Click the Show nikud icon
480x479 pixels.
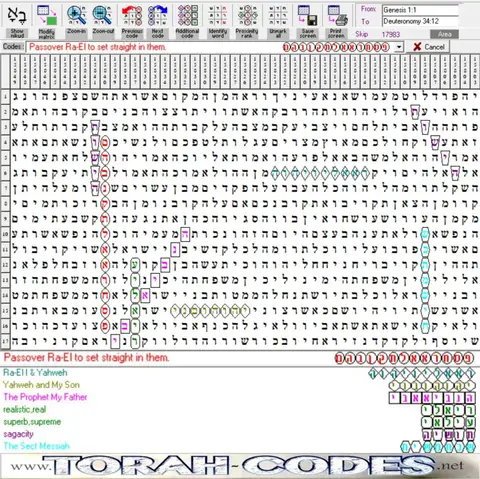[x=17, y=15]
